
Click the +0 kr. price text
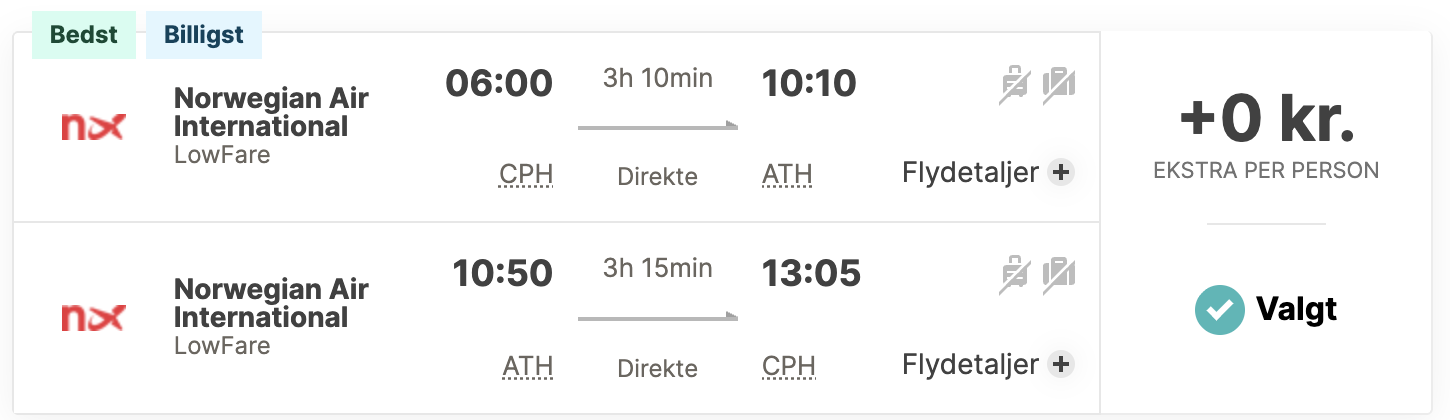[x=1265, y=120]
